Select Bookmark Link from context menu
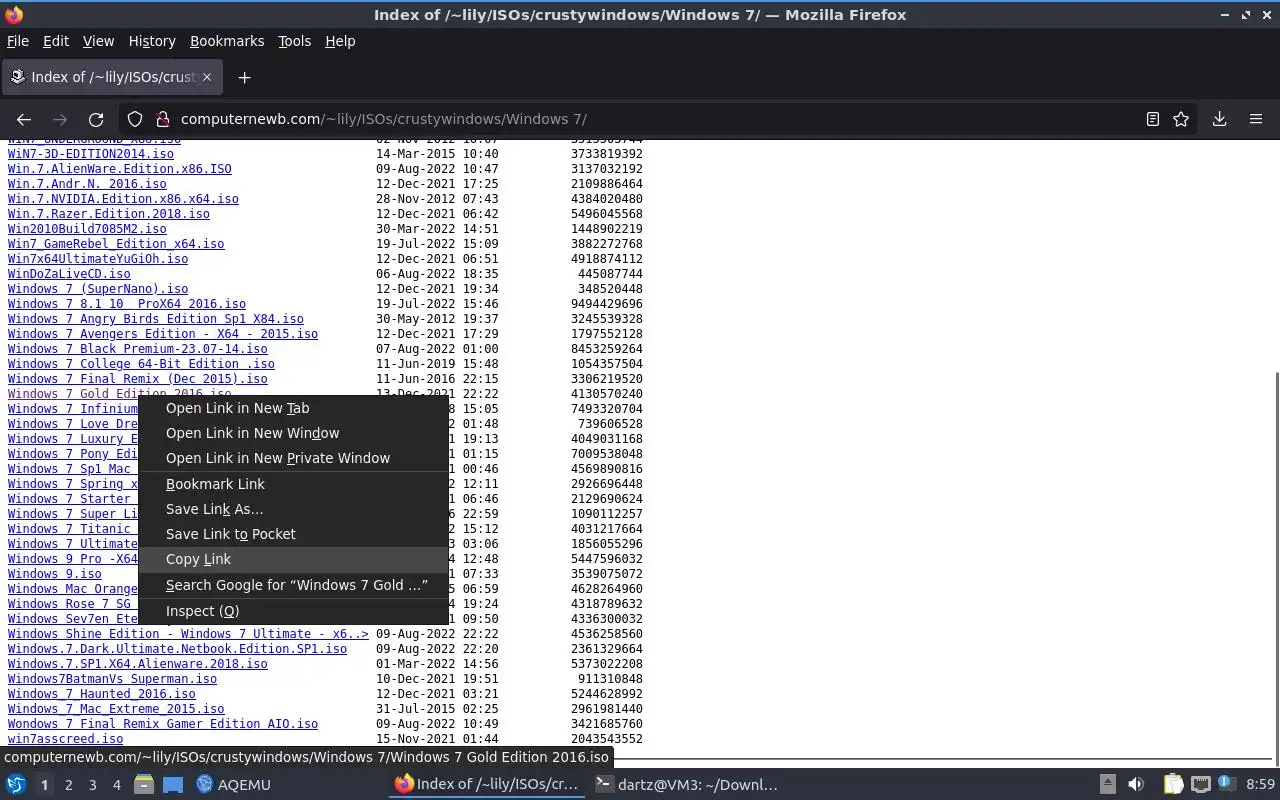This screenshot has width=1280, height=800. coord(294,484)
